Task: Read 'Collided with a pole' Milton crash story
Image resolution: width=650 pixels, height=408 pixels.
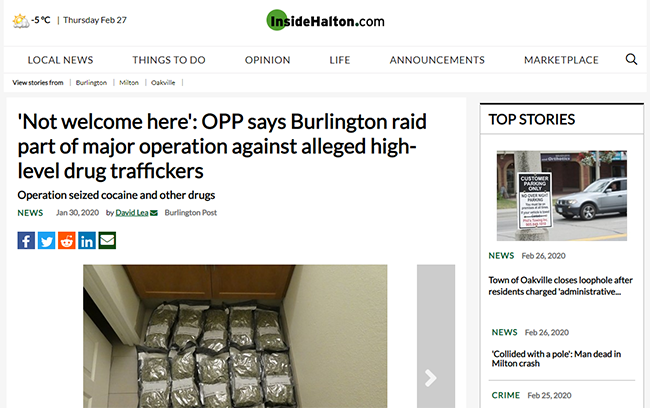Action: click(556, 359)
